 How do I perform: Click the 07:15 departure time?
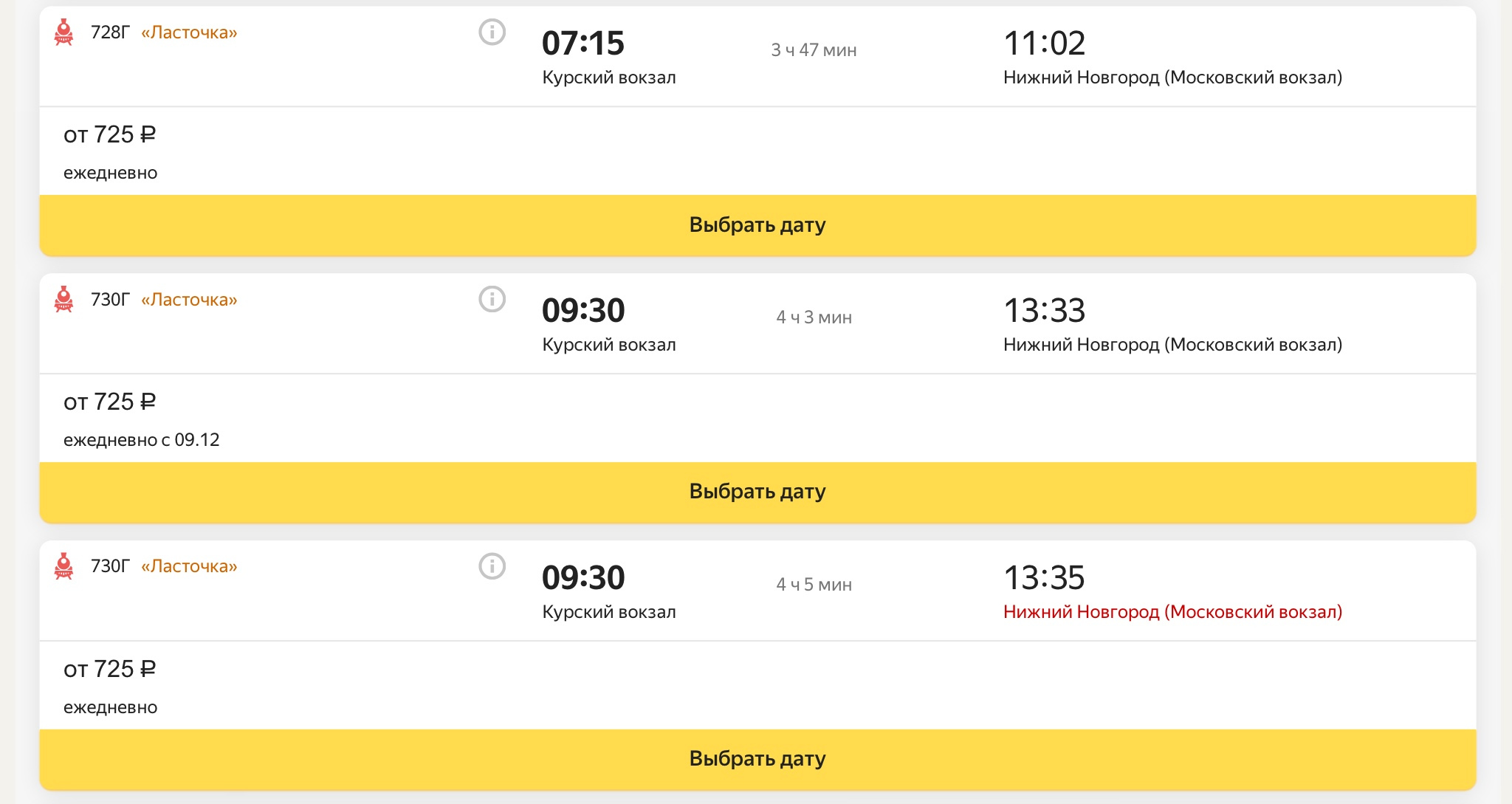(x=583, y=44)
